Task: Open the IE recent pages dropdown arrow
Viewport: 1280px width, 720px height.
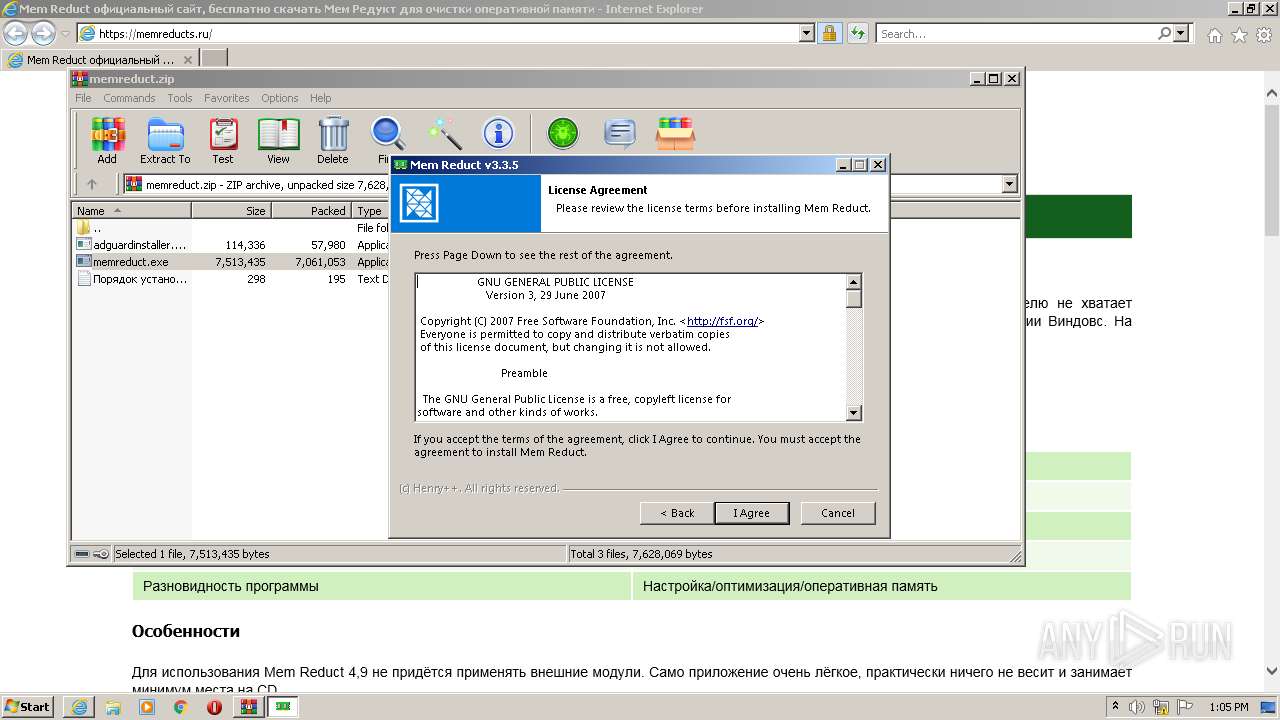Action: [65, 34]
